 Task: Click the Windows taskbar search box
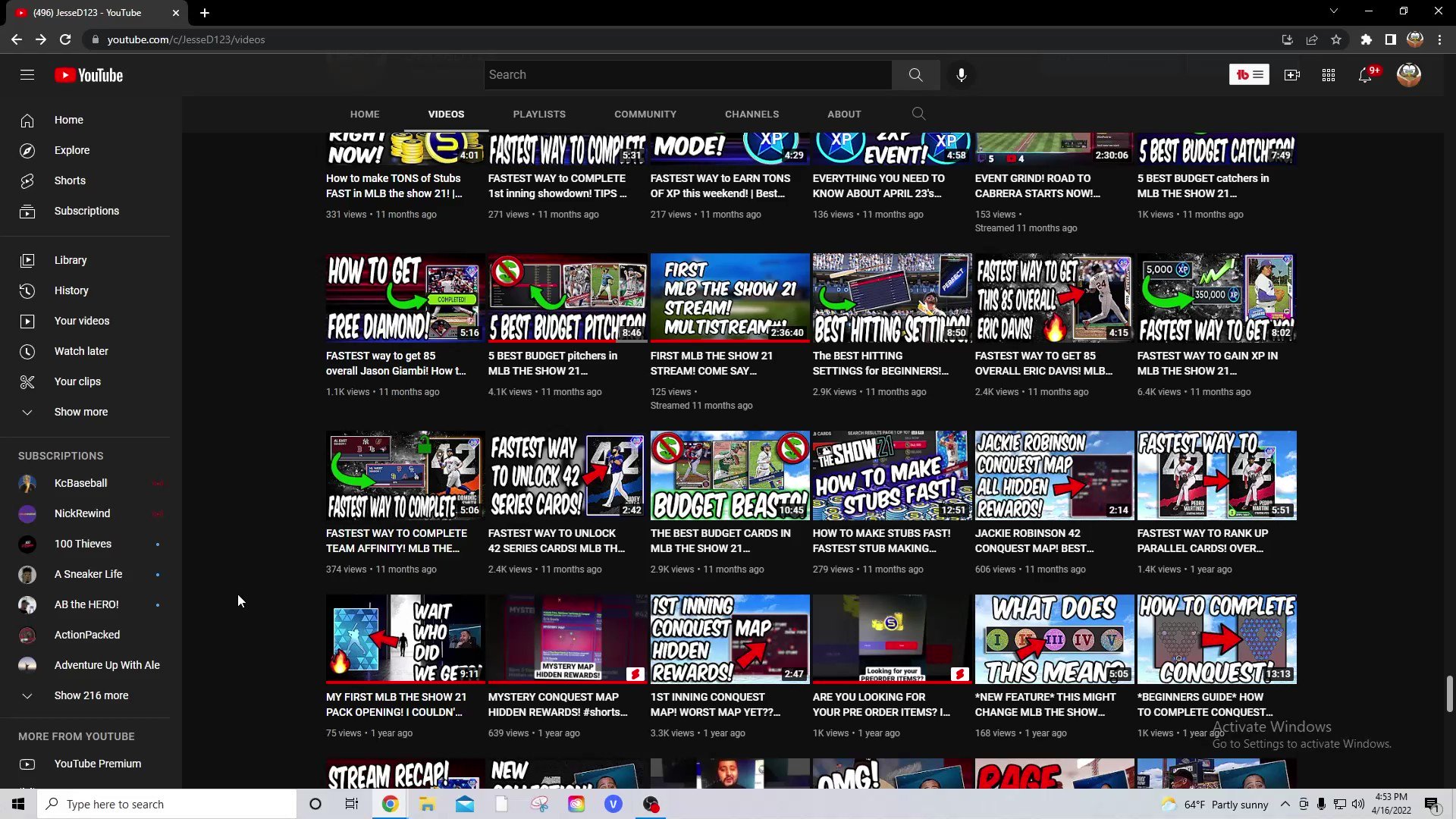(x=167, y=804)
